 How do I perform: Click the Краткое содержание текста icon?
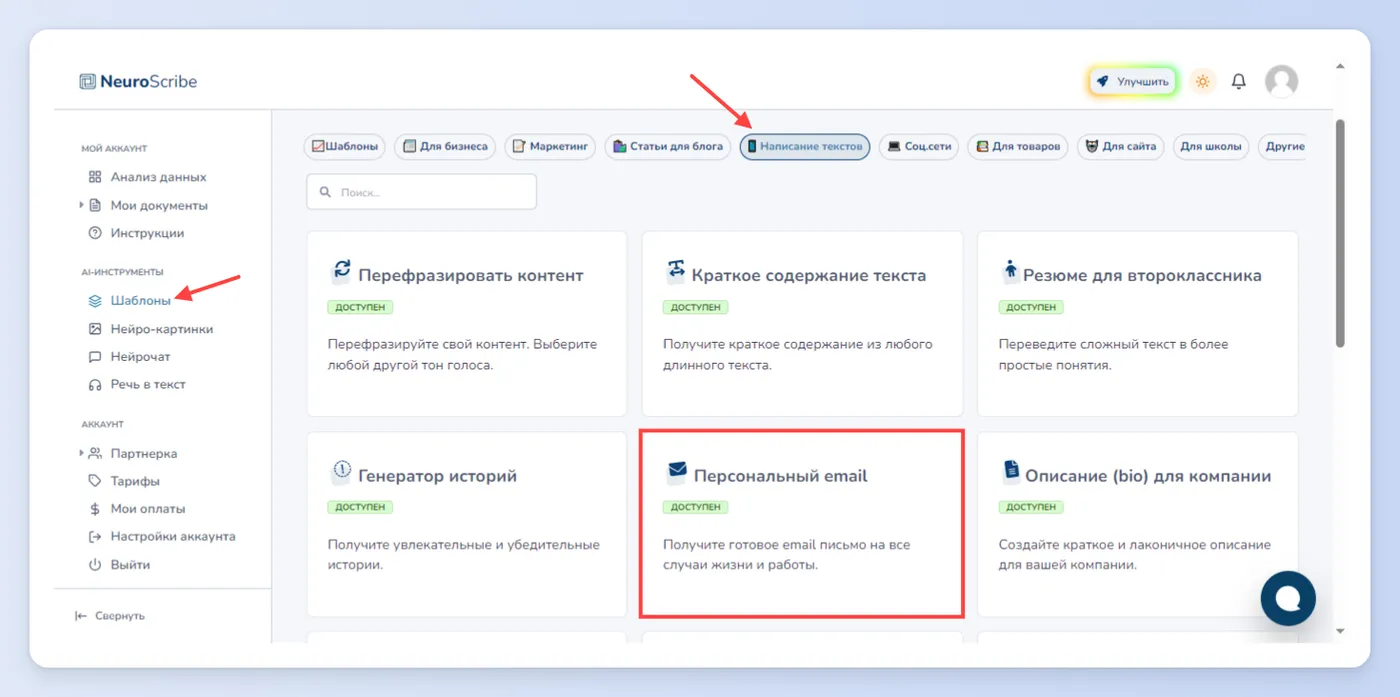[676, 272]
